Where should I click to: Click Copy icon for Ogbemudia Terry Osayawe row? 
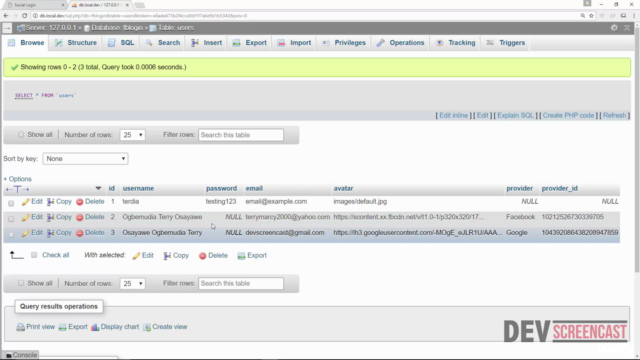pyautogui.click(x=51, y=217)
